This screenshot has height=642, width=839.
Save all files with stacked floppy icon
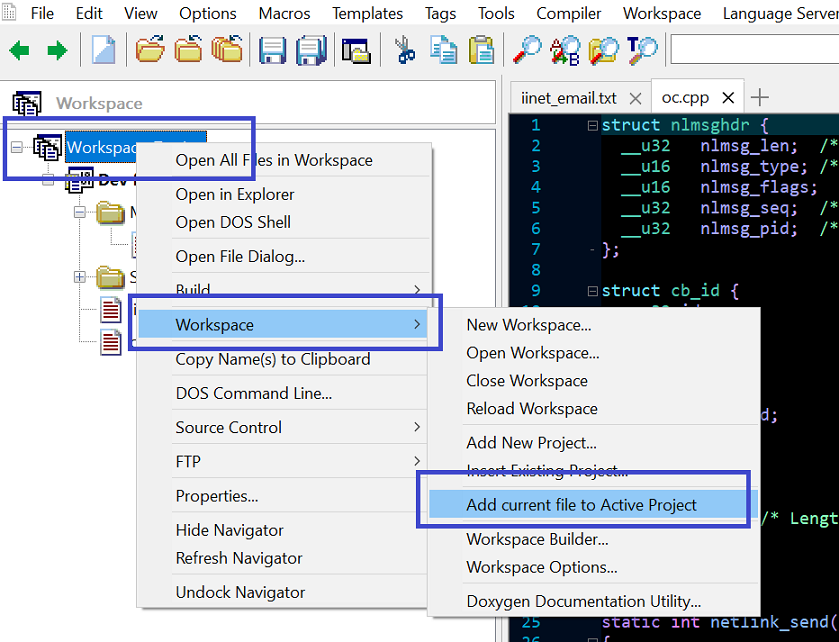pyautogui.click(x=311, y=50)
